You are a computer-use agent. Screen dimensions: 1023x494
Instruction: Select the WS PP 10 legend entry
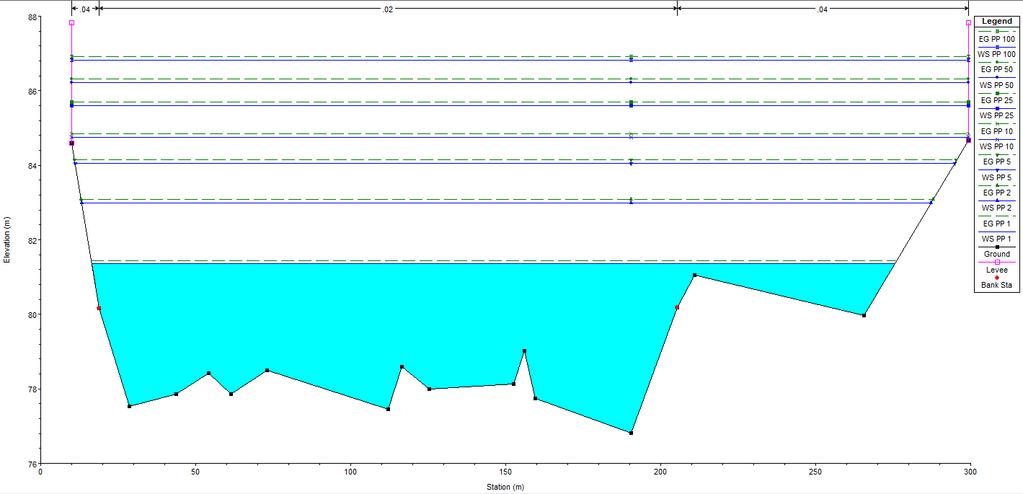click(x=997, y=146)
